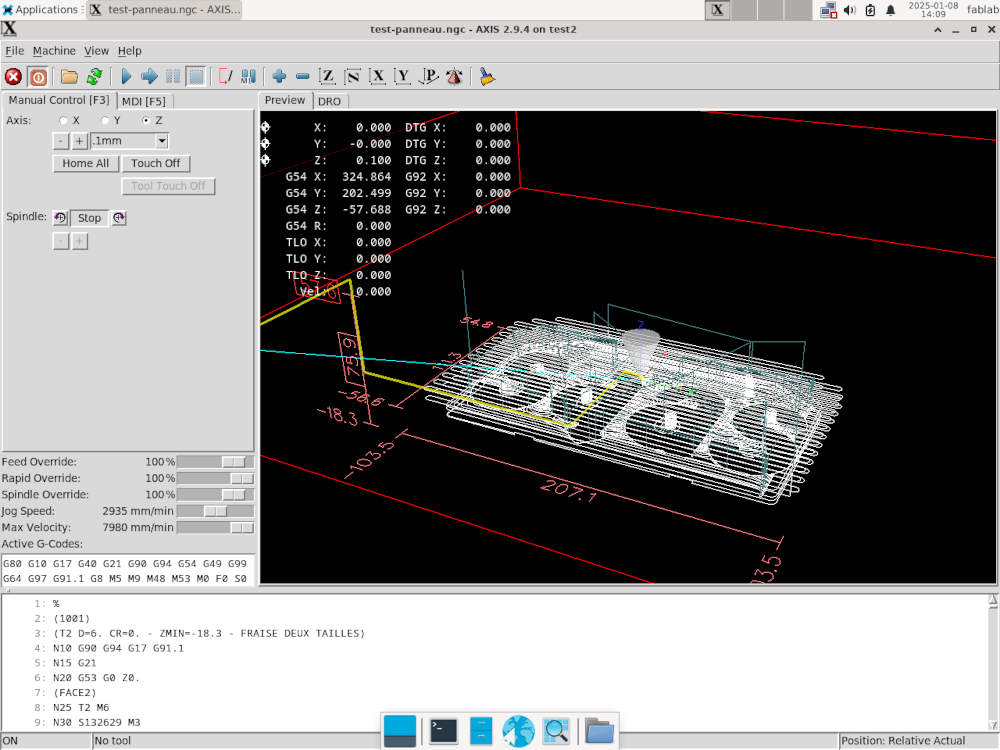This screenshot has width=1000, height=750.
Task: Reload the current G-code file
Action: (x=94, y=76)
